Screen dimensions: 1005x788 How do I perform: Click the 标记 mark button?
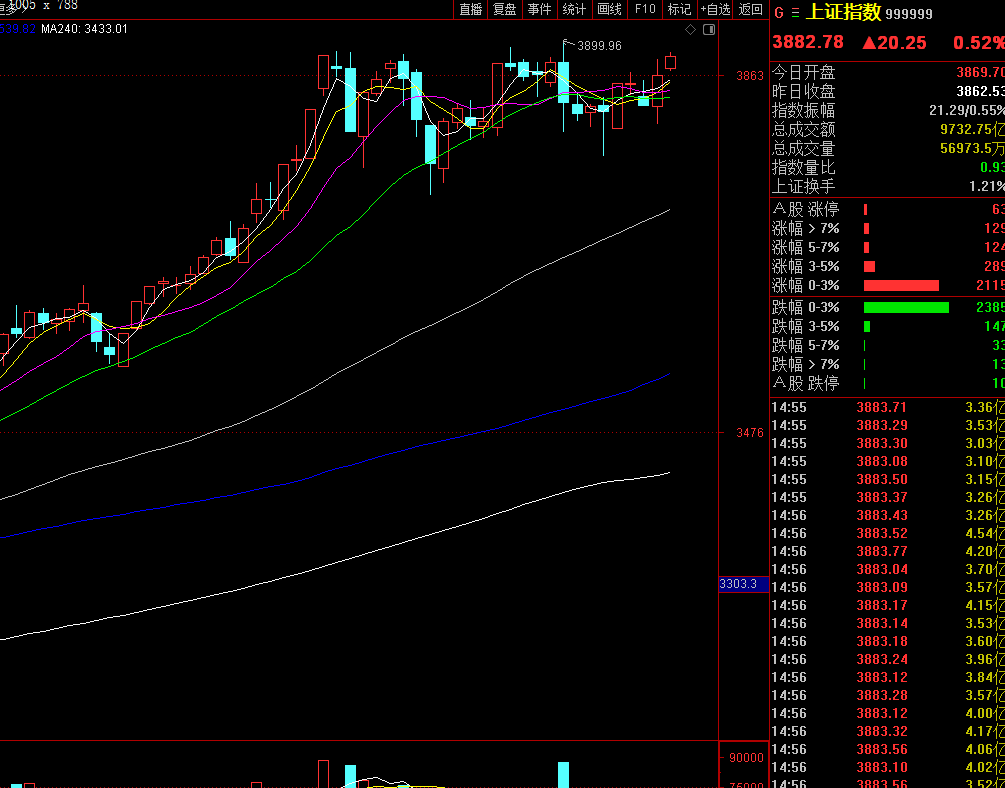coord(679,9)
